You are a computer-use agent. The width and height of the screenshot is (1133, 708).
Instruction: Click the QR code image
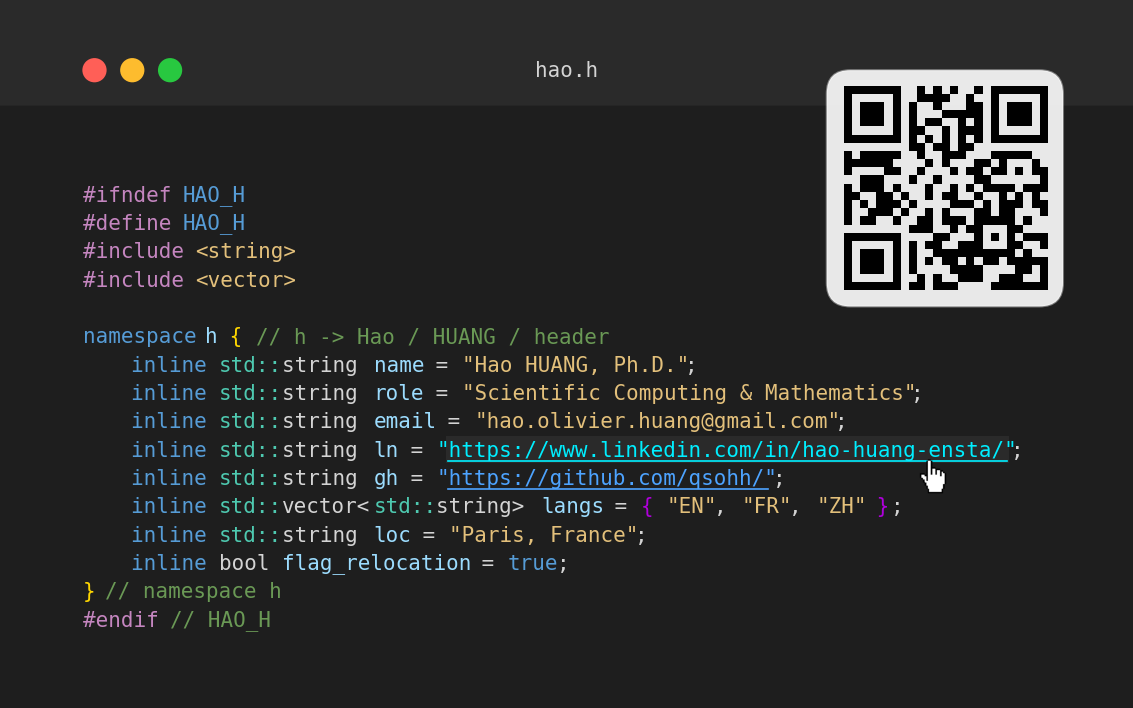click(x=944, y=188)
